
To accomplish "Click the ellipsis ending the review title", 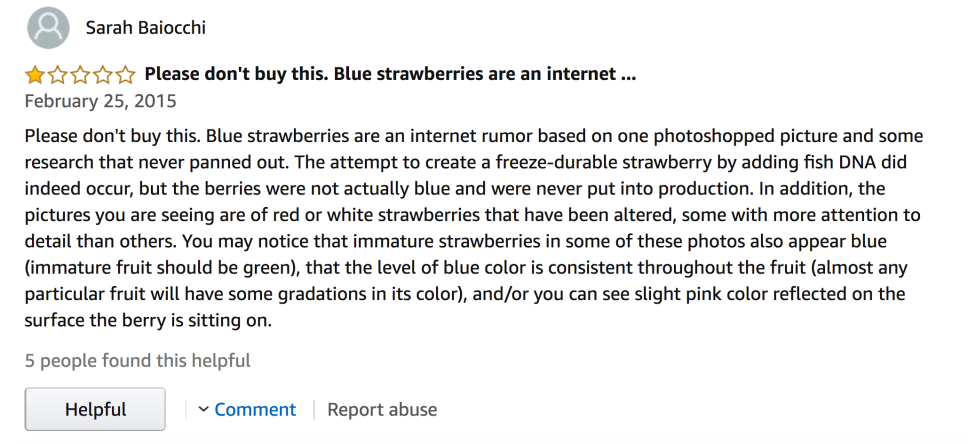I will click(x=628, y=75).
